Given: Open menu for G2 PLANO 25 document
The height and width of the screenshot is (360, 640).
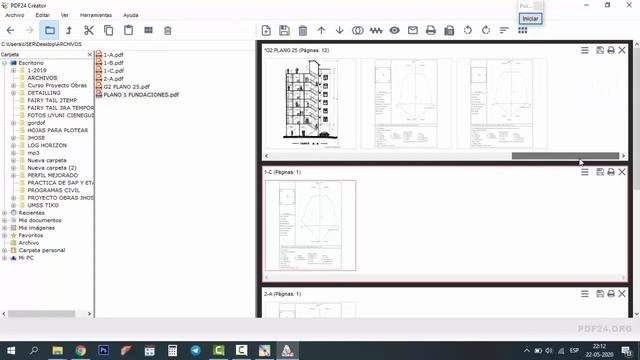Looking at the screenshot, I should (585, 50).
